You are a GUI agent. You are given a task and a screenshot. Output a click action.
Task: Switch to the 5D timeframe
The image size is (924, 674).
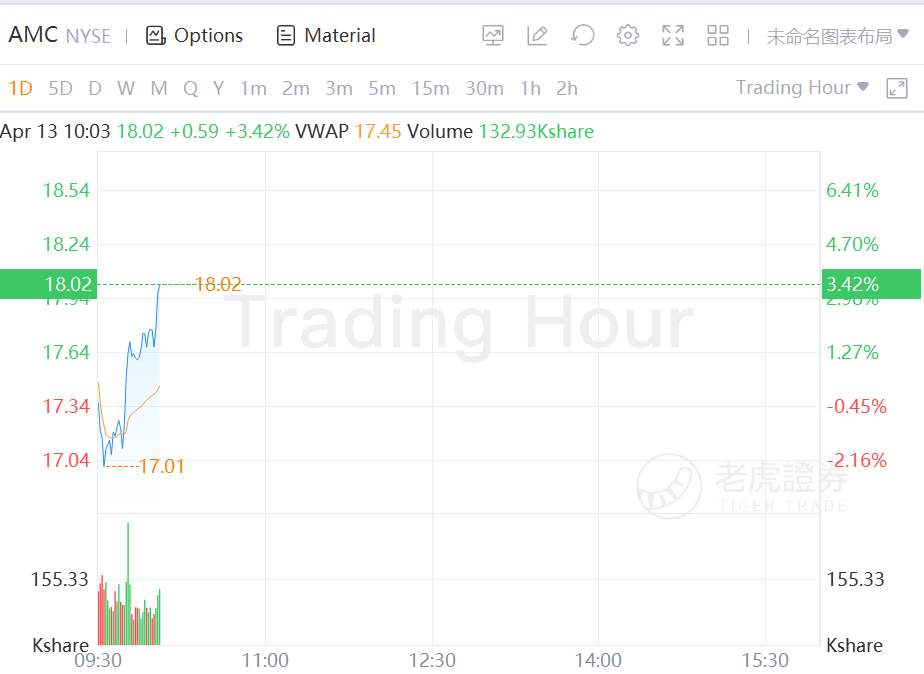point(60,88)
